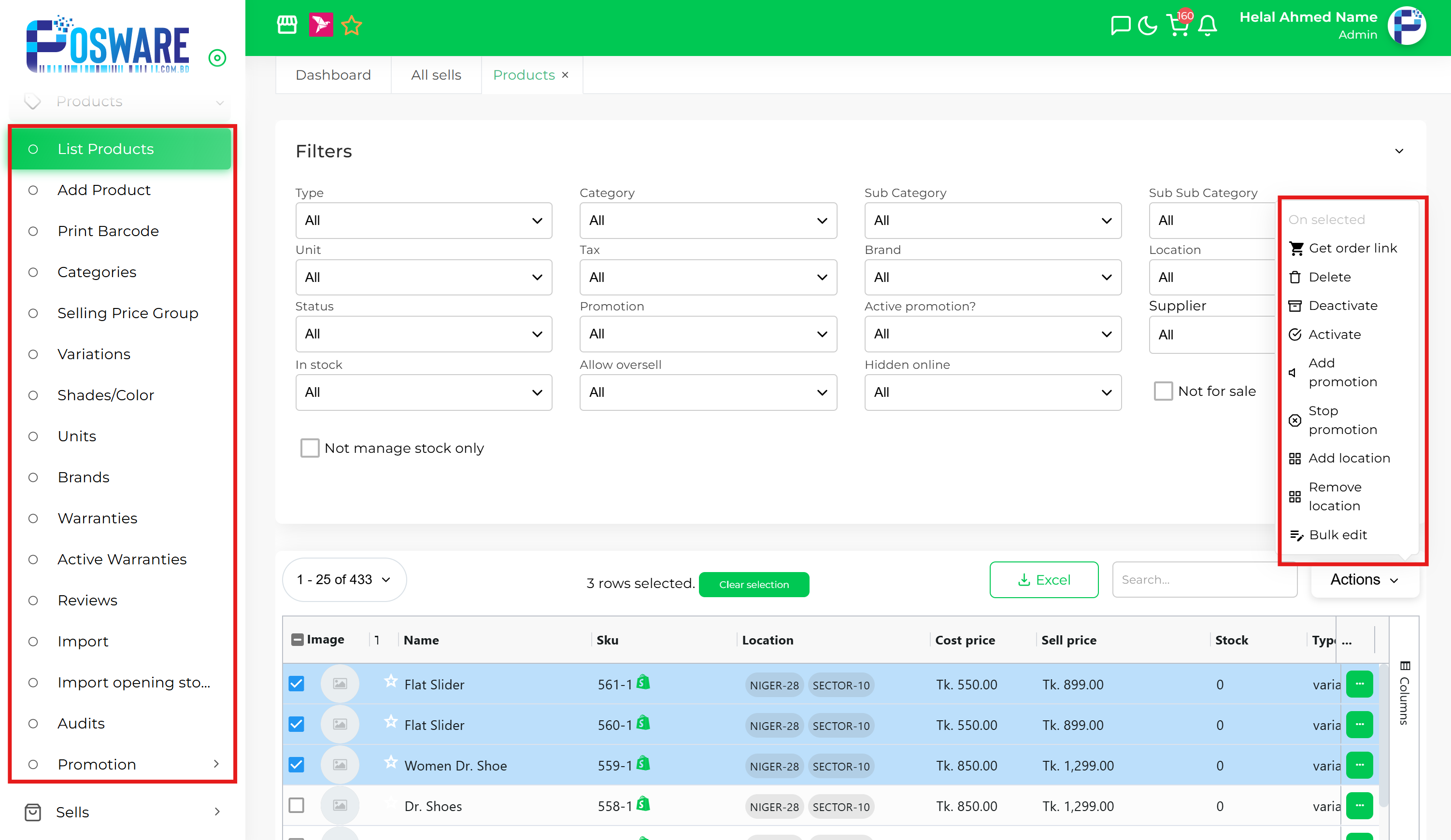Click Clear selection for selected rows
Viewport: 1451px width, 840px height.
tap(754, 584)
